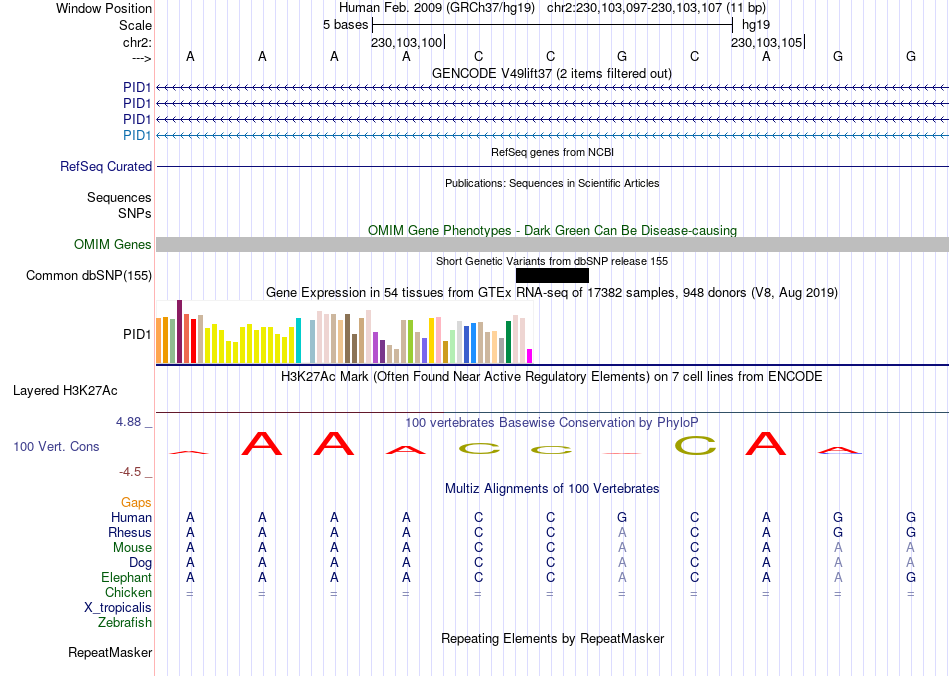Screen dimensions: 950x676
Task: Open Multiz Alignments of 100 Vertebrates title
Action: pos(552,488)
